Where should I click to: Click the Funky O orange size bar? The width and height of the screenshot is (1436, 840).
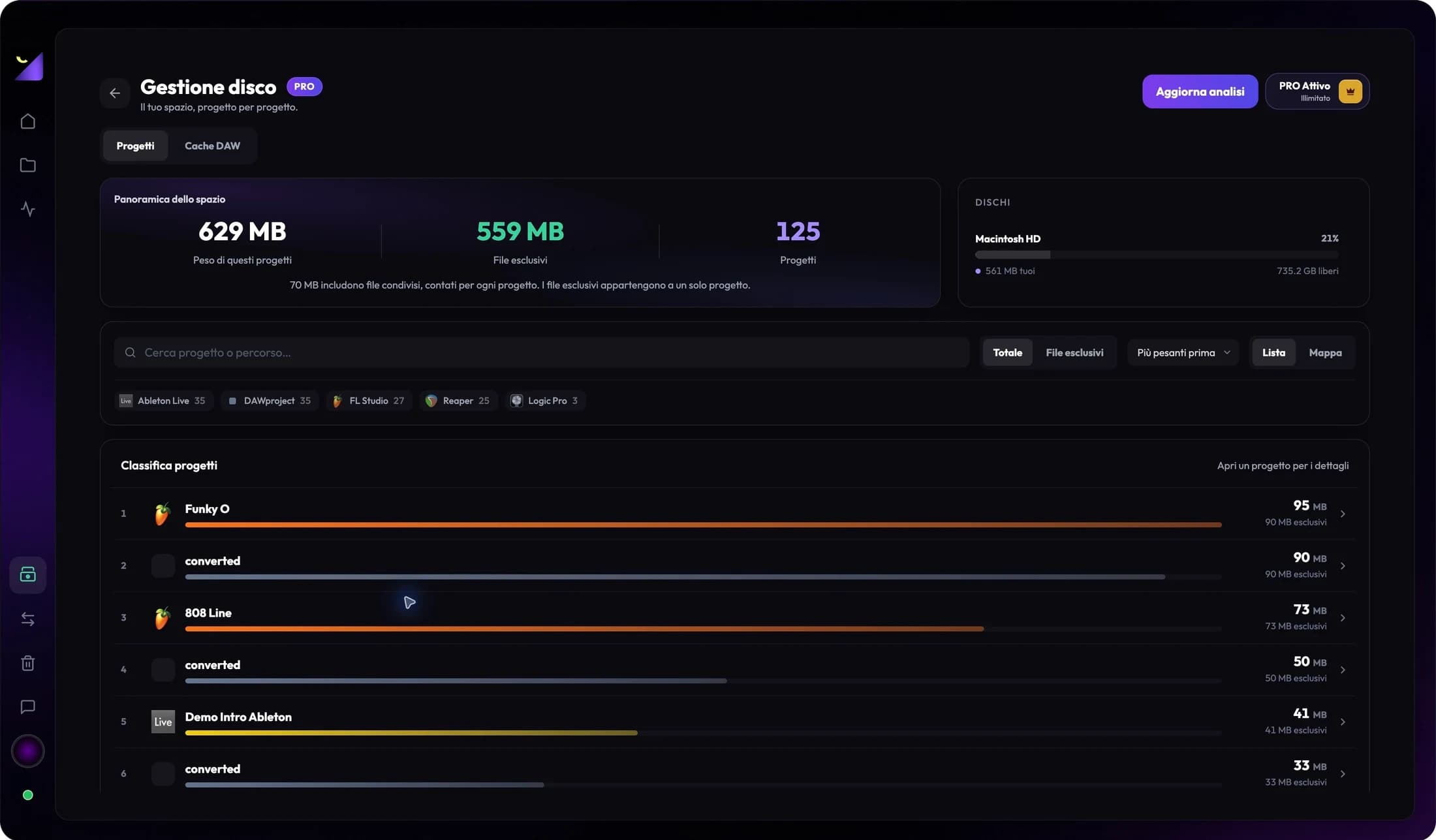[703, 525]
